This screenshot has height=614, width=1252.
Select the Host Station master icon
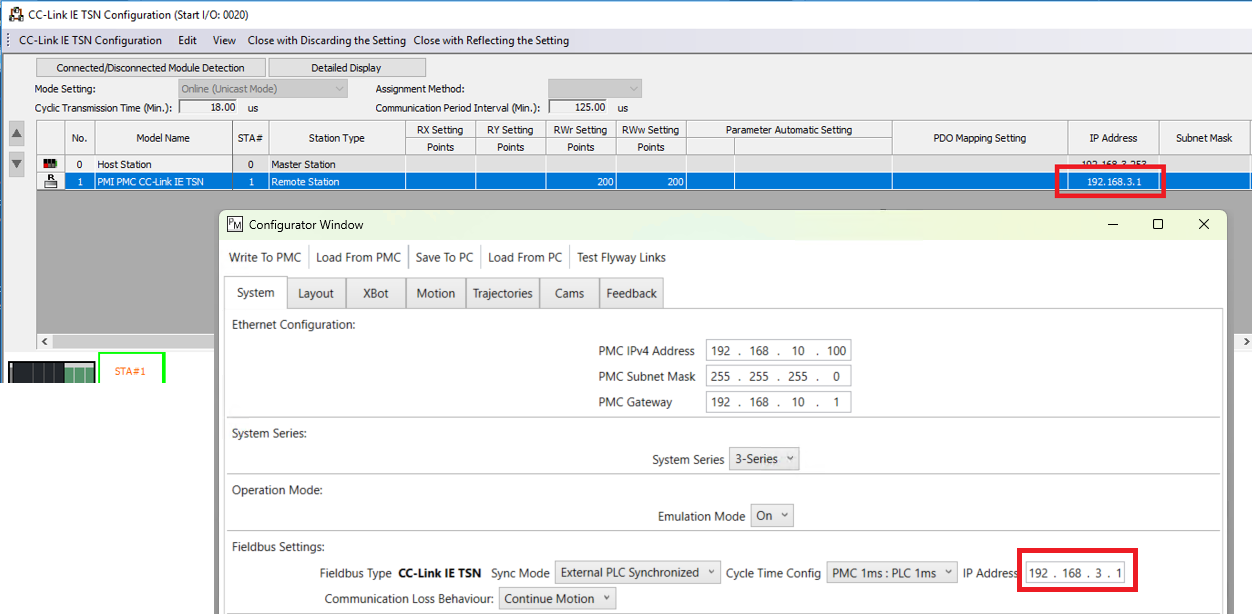pos(50,164)
